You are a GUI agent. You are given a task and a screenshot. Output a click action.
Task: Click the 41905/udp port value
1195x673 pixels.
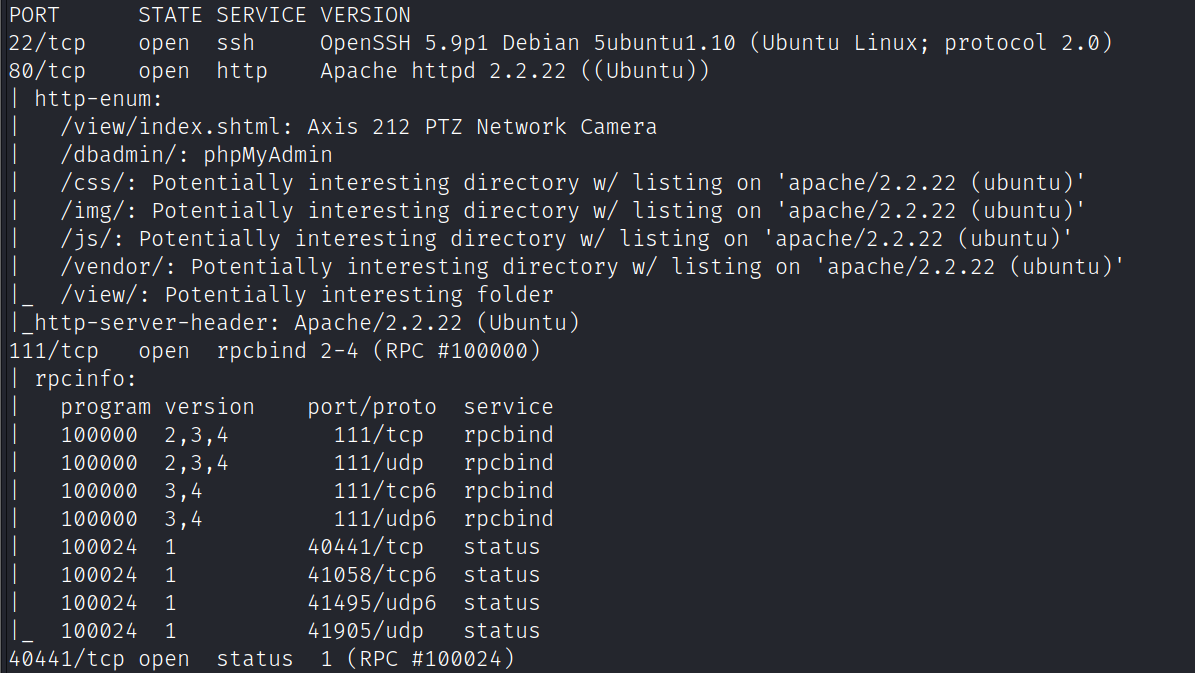pos(365,631)
